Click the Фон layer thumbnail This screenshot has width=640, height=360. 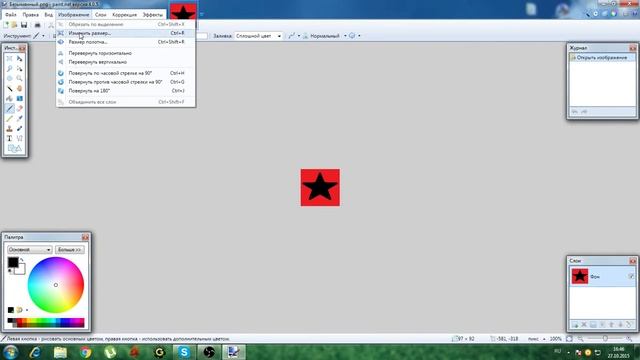pyautogui.click(x=580, y=276)
